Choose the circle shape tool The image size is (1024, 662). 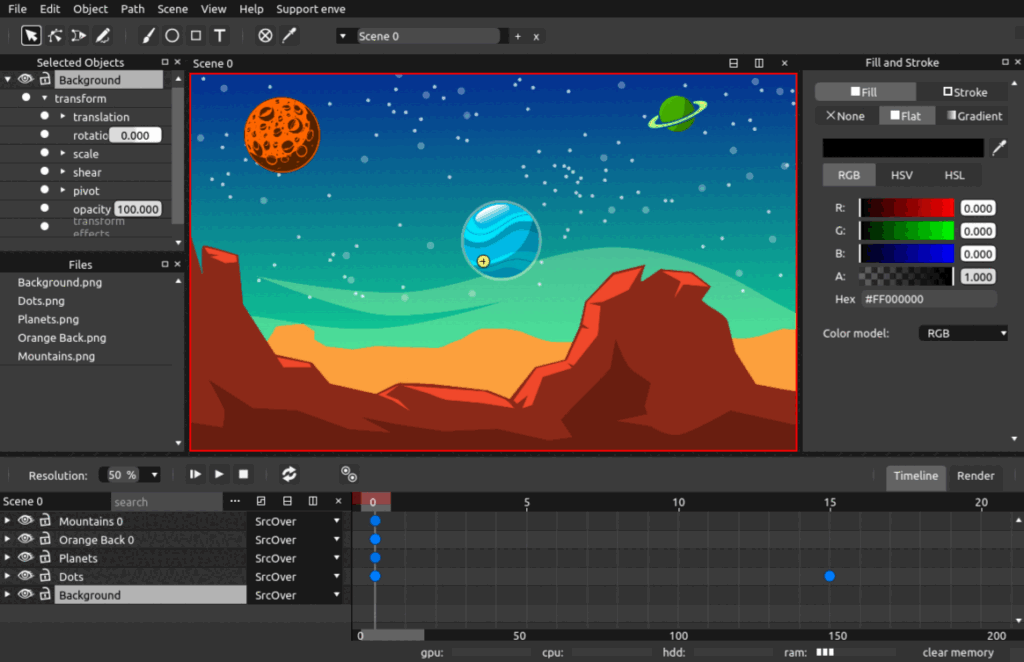[x=172, y=36]
